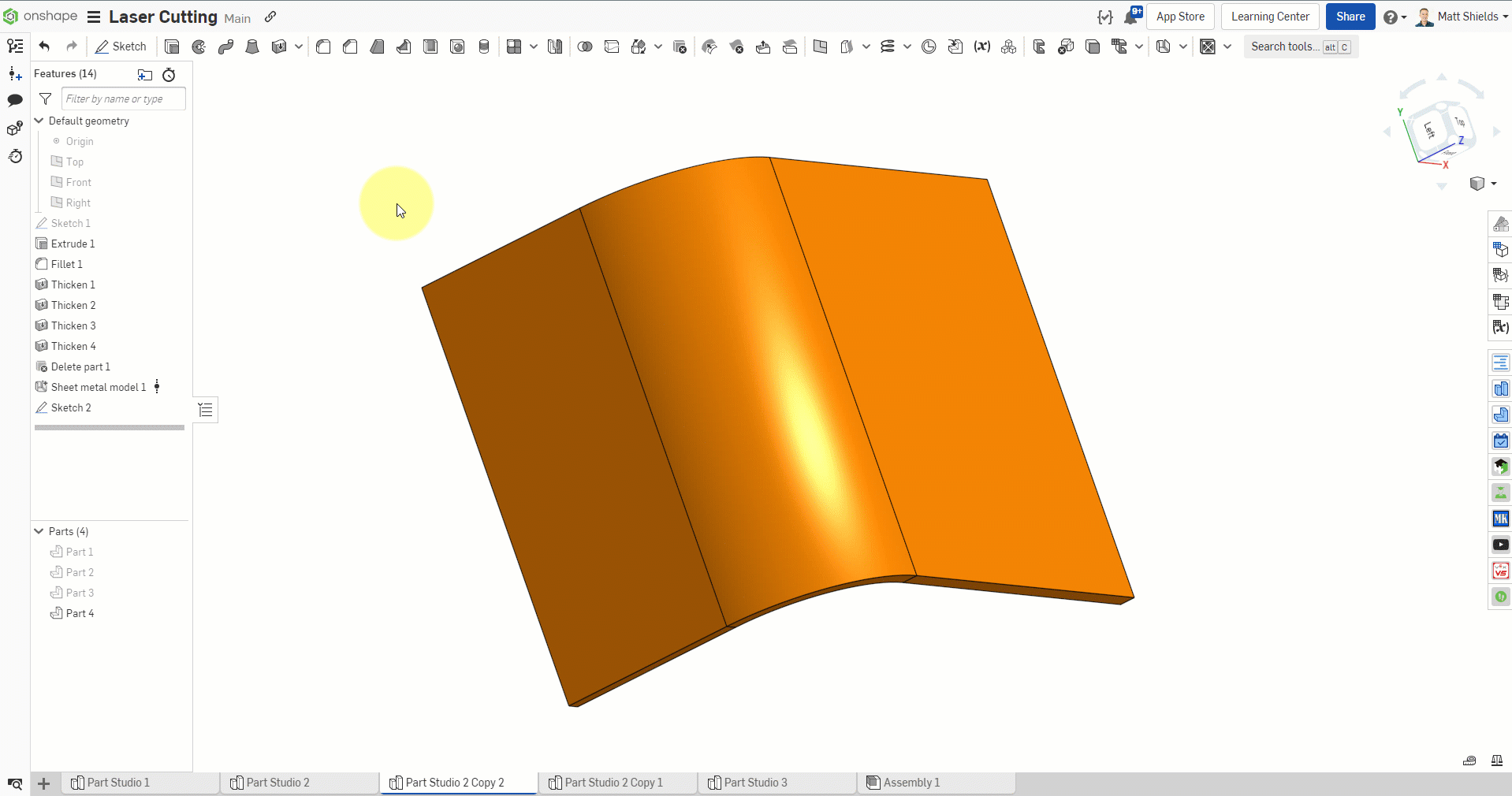Click the Share button
The width and height of the screenshot is (1512, 796).
coord(1350,17)
